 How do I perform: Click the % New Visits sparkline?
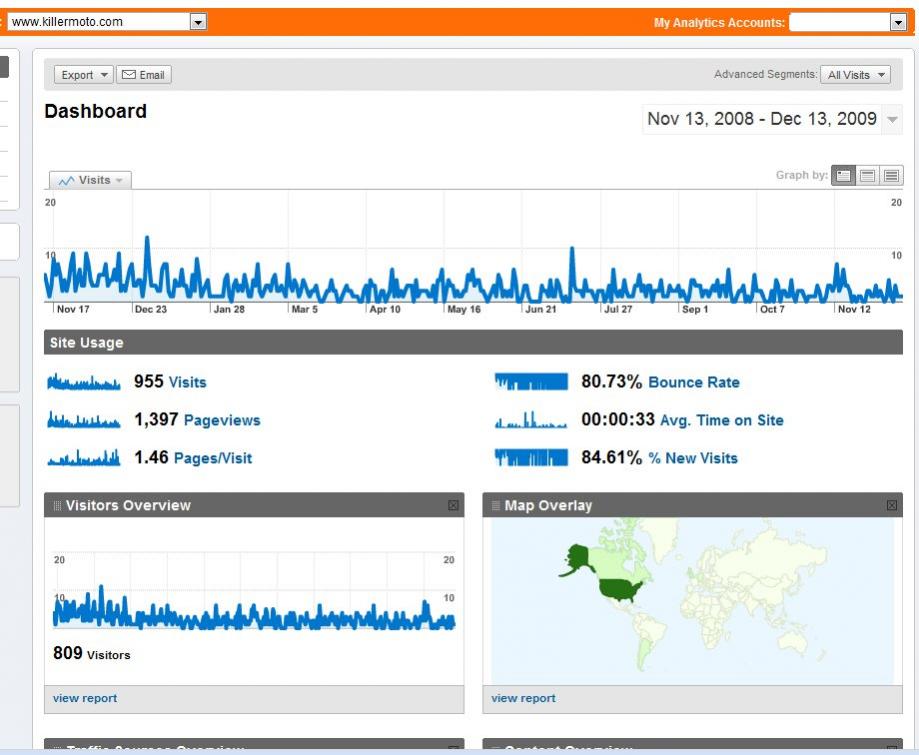531,457
